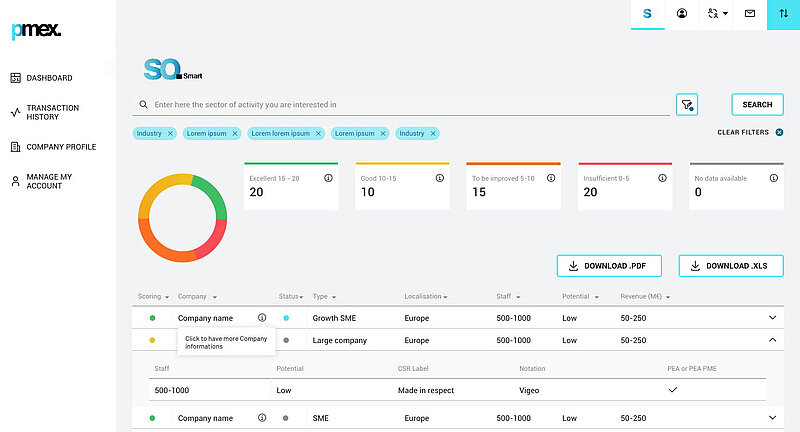Viewport: 800px width, 432px height.
Task: Clear all filters using the X icon
Action: 779,132
